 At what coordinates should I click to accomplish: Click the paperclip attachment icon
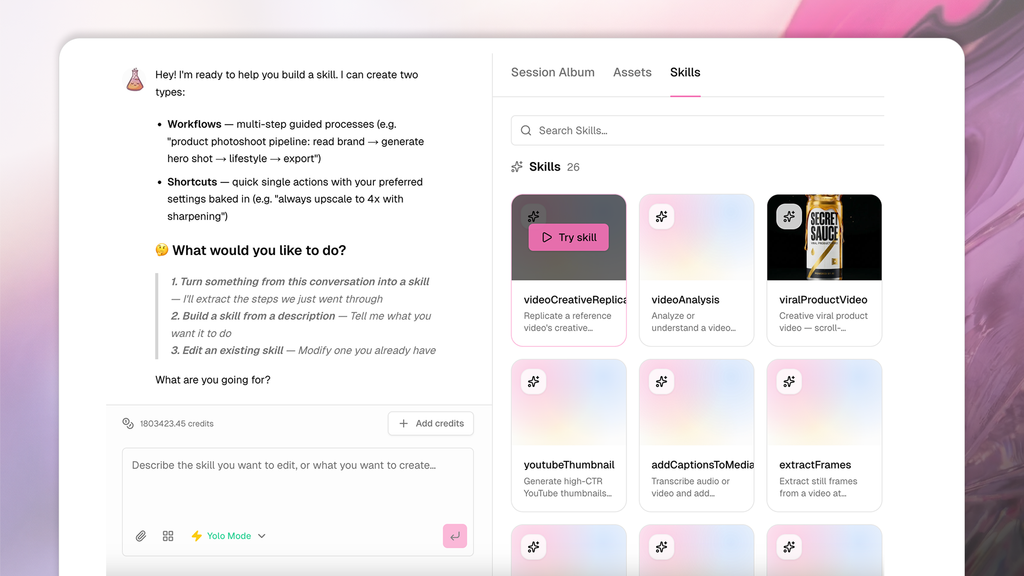(140, 536)
